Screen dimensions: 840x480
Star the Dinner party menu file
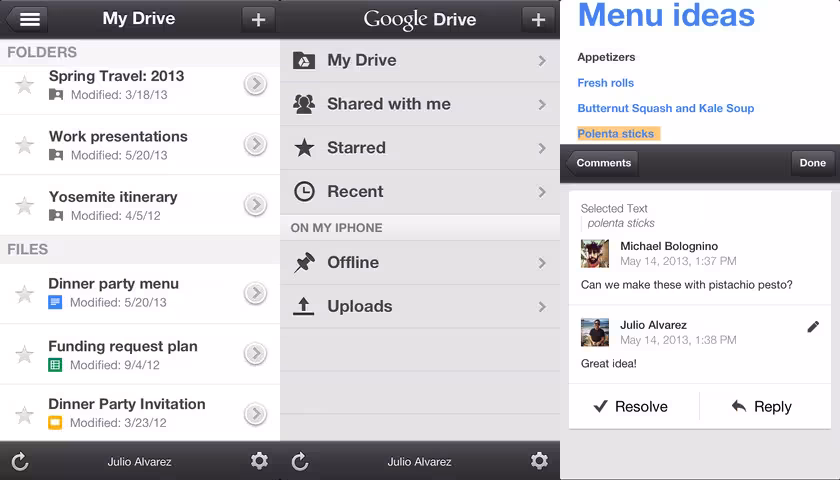(x=24, y=294)
